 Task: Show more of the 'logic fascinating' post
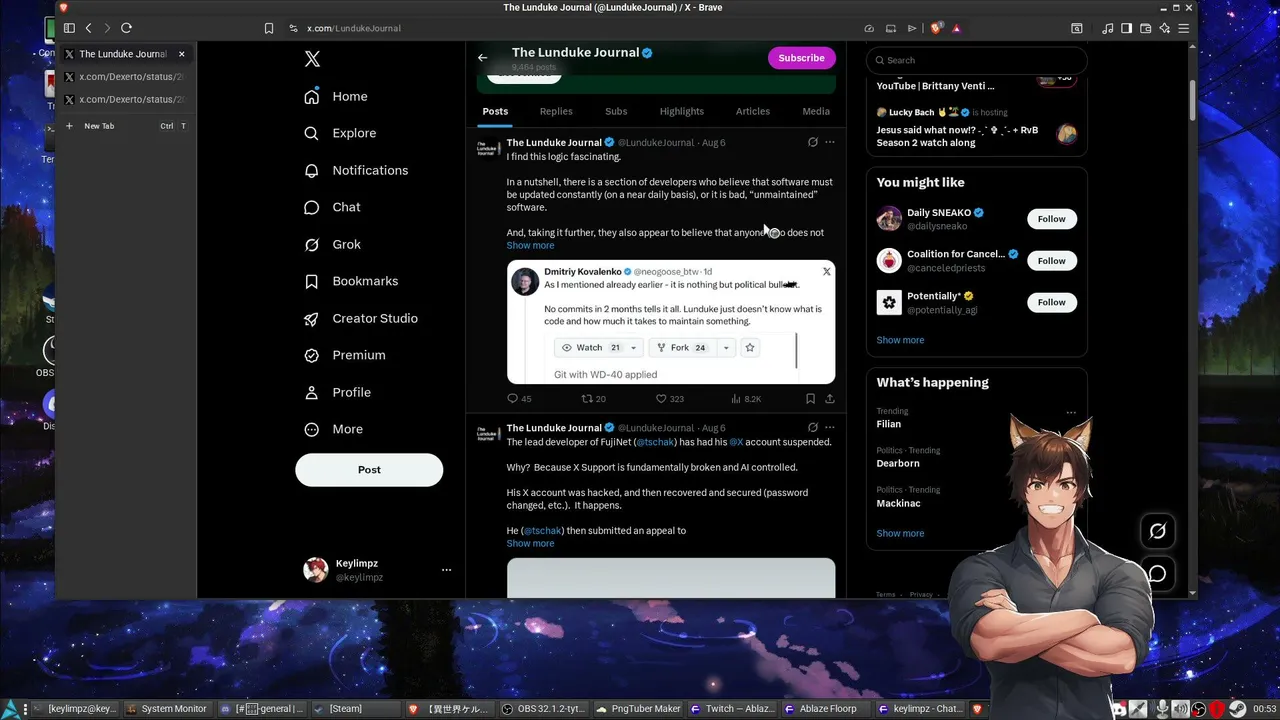coord(530,246)
